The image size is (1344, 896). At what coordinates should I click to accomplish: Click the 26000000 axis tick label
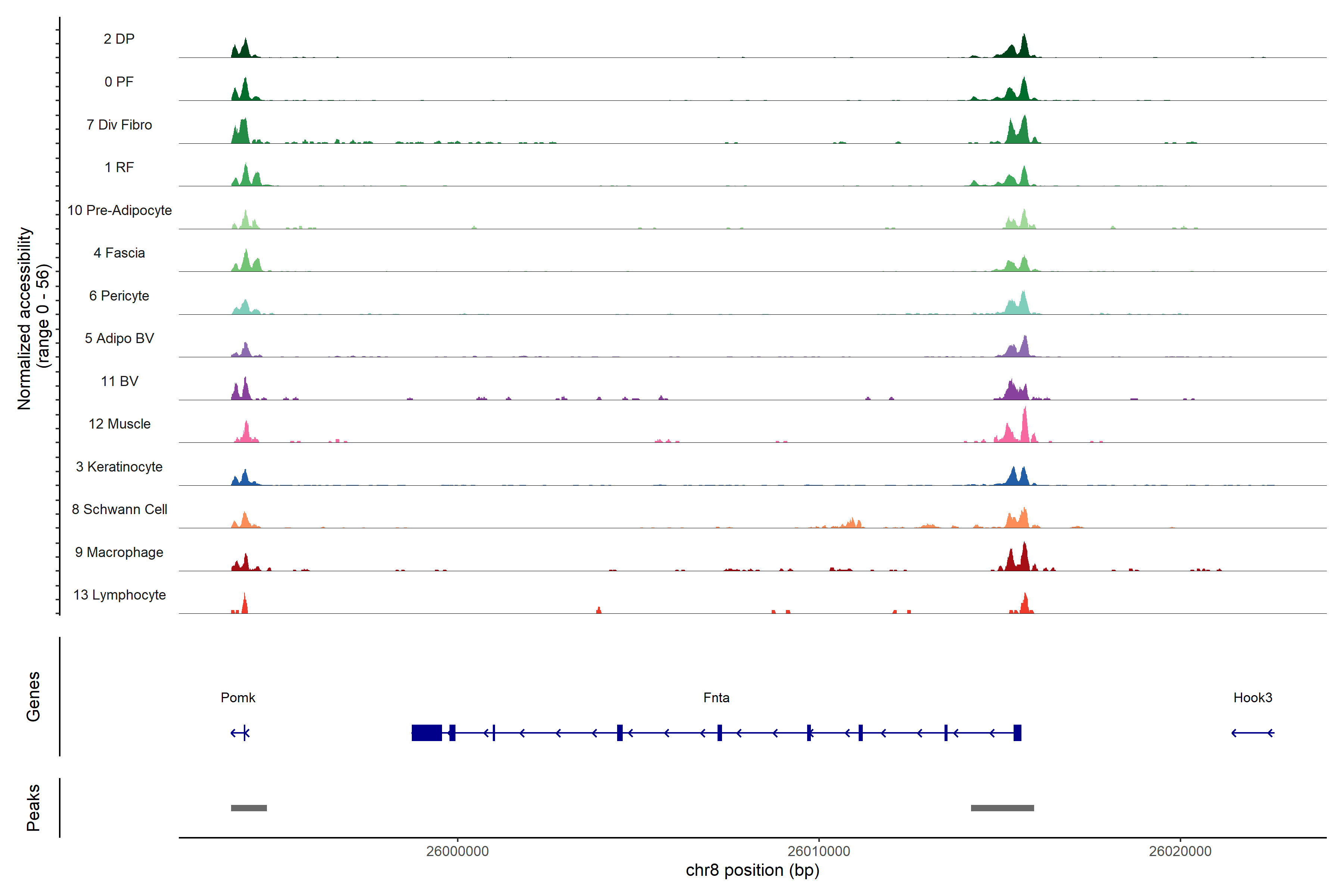(457, 851)
